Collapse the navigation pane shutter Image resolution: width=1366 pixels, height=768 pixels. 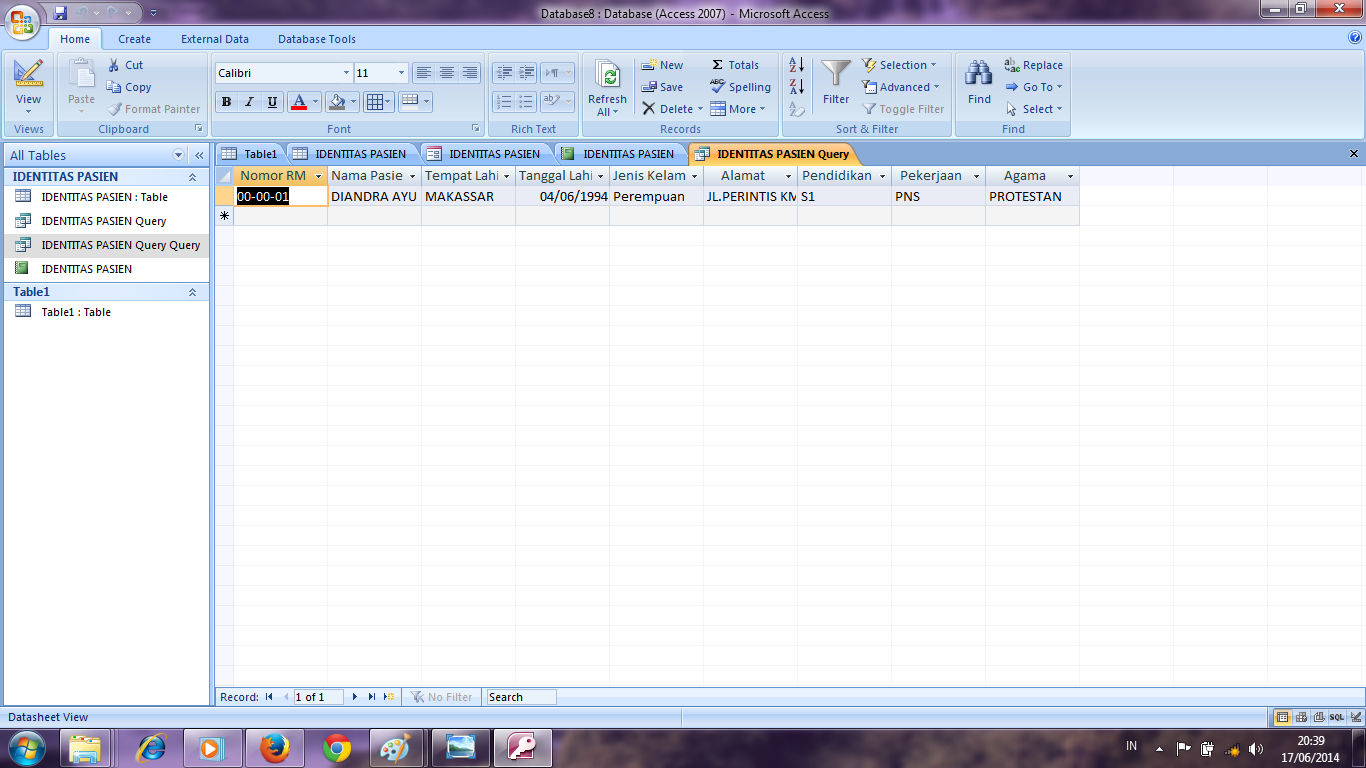tap(199, 155)
